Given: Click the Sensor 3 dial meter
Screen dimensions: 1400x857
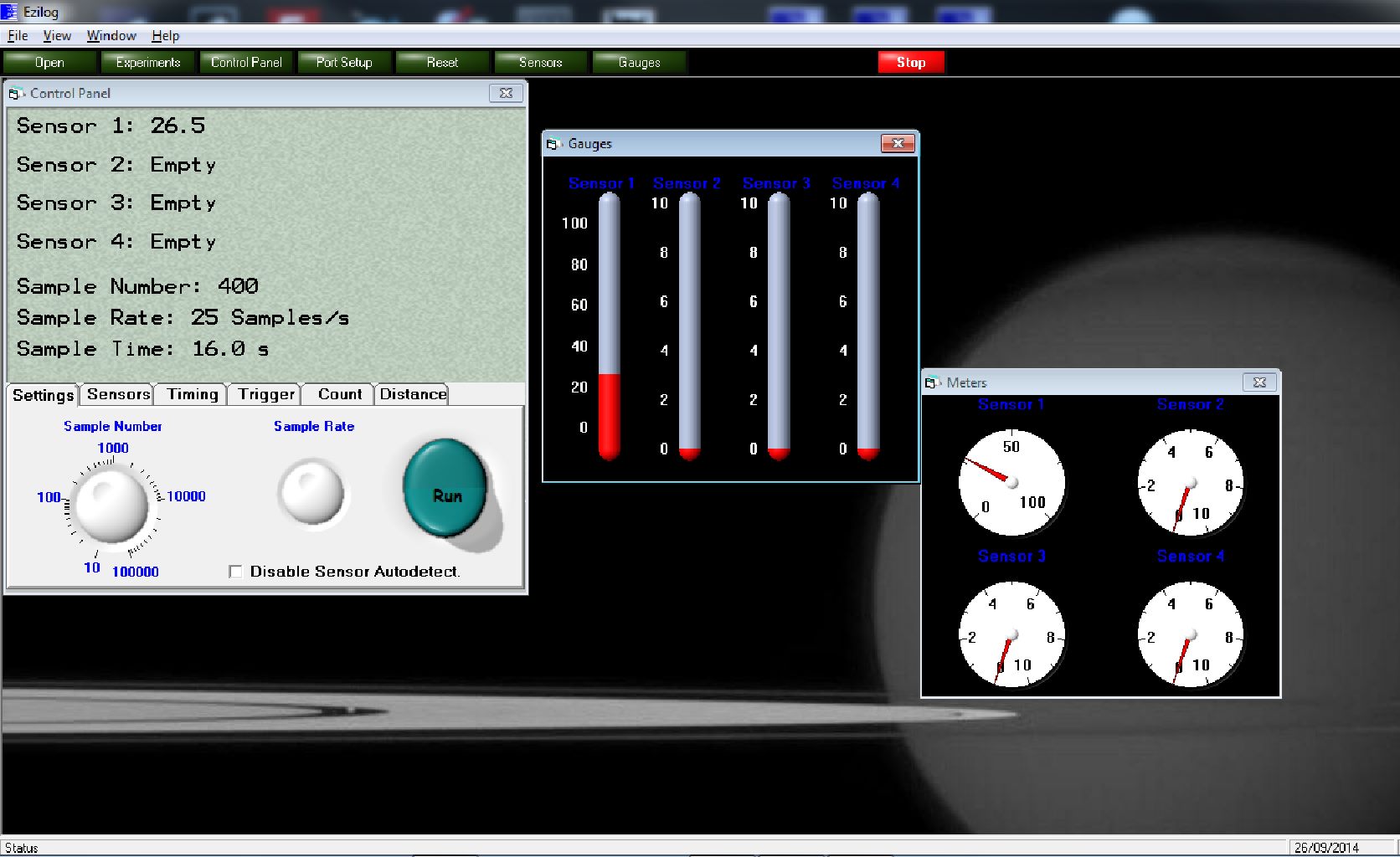Looking at the screenshot, I should coord(1011,634).
